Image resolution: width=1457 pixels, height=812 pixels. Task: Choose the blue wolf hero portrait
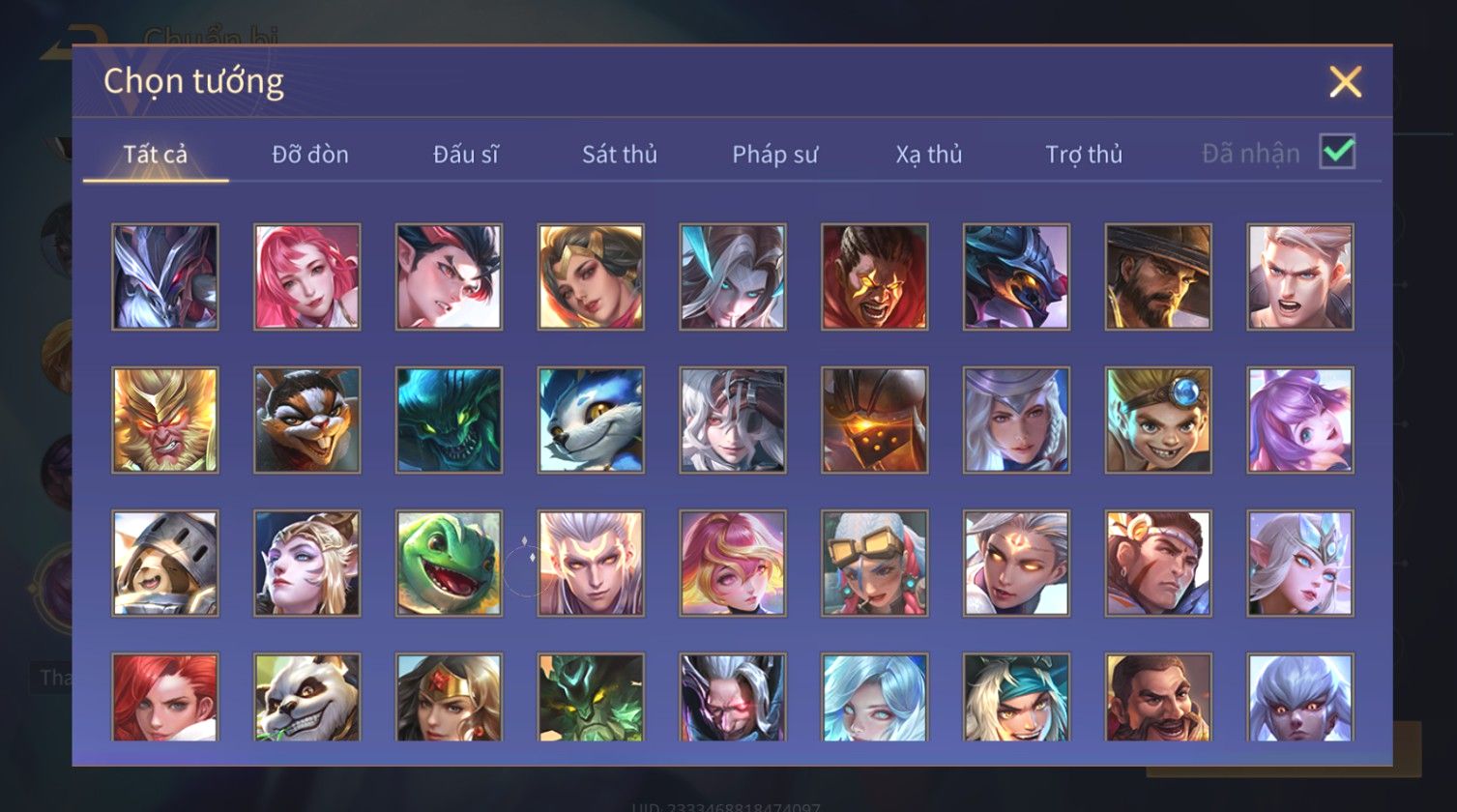point(591,420)
